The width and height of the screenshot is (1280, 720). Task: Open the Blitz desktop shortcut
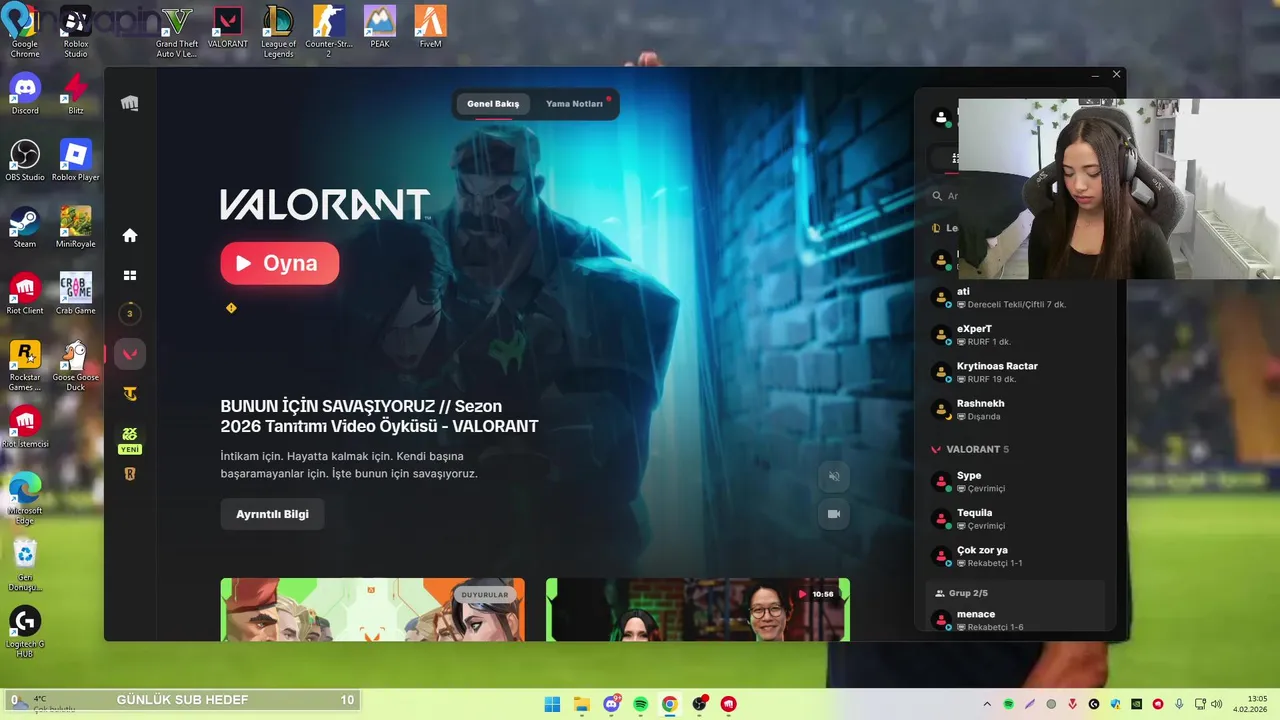click(x=76, y=94)
